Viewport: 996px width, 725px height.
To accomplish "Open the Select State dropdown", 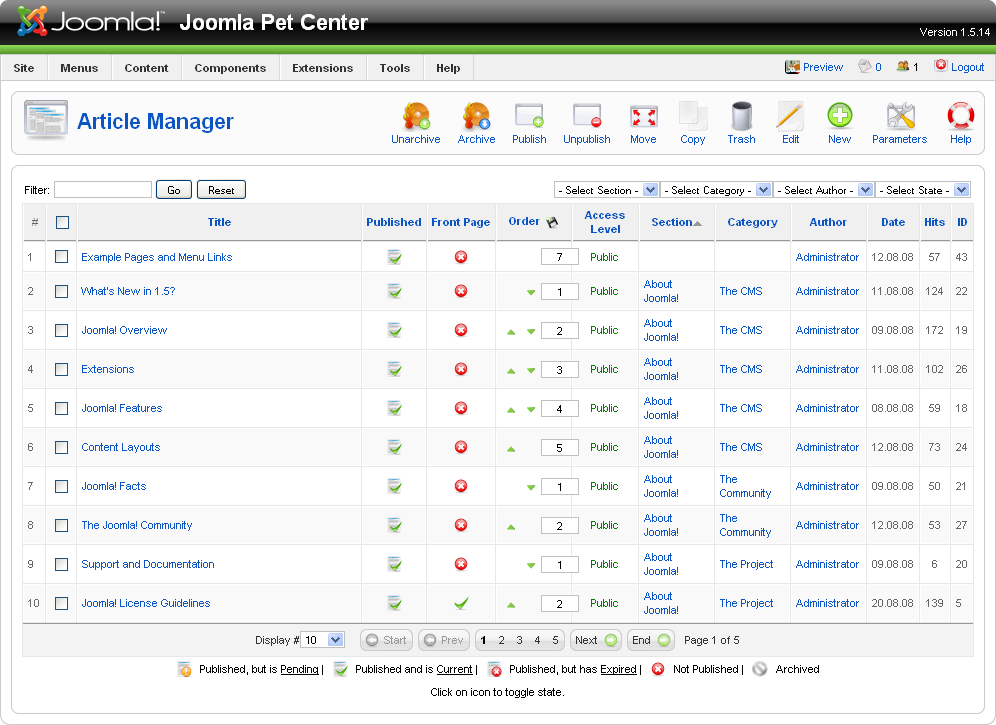I will click(x=922, y=190).
